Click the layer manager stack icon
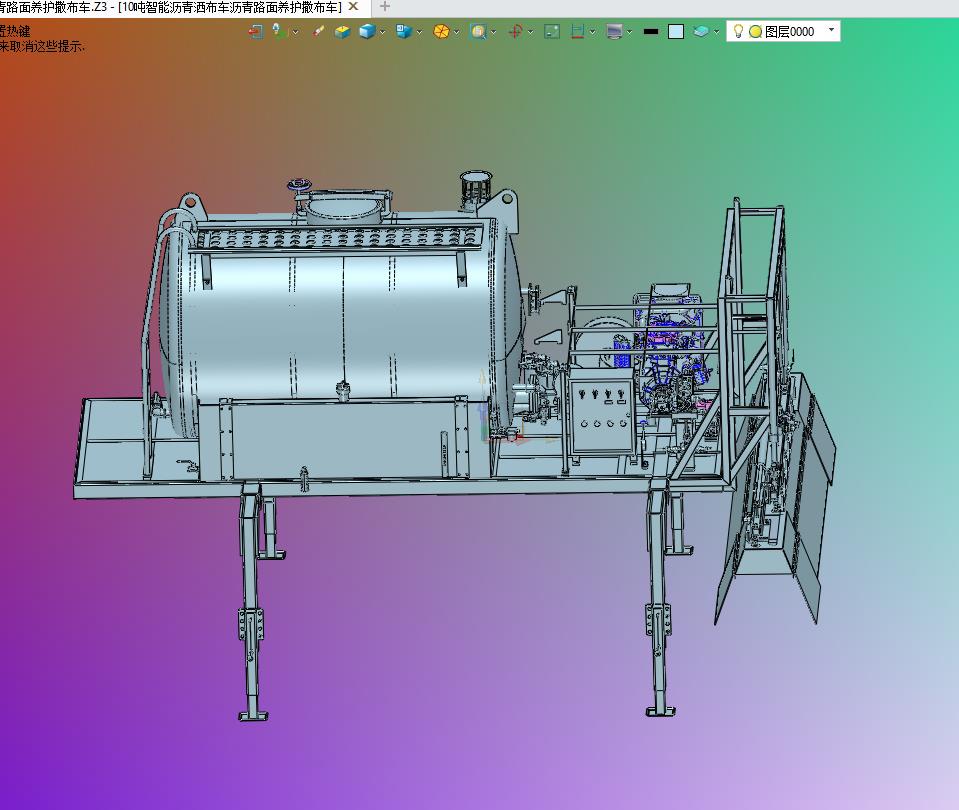 (701, 31)
